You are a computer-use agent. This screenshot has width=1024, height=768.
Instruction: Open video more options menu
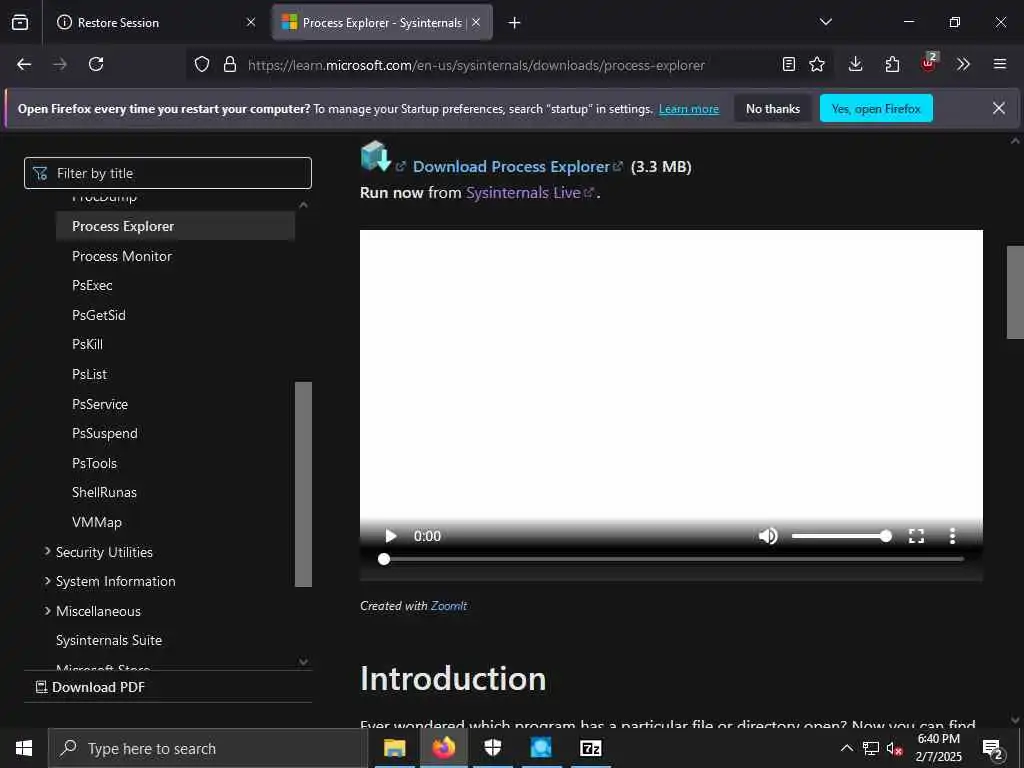[x=952, y=536]
